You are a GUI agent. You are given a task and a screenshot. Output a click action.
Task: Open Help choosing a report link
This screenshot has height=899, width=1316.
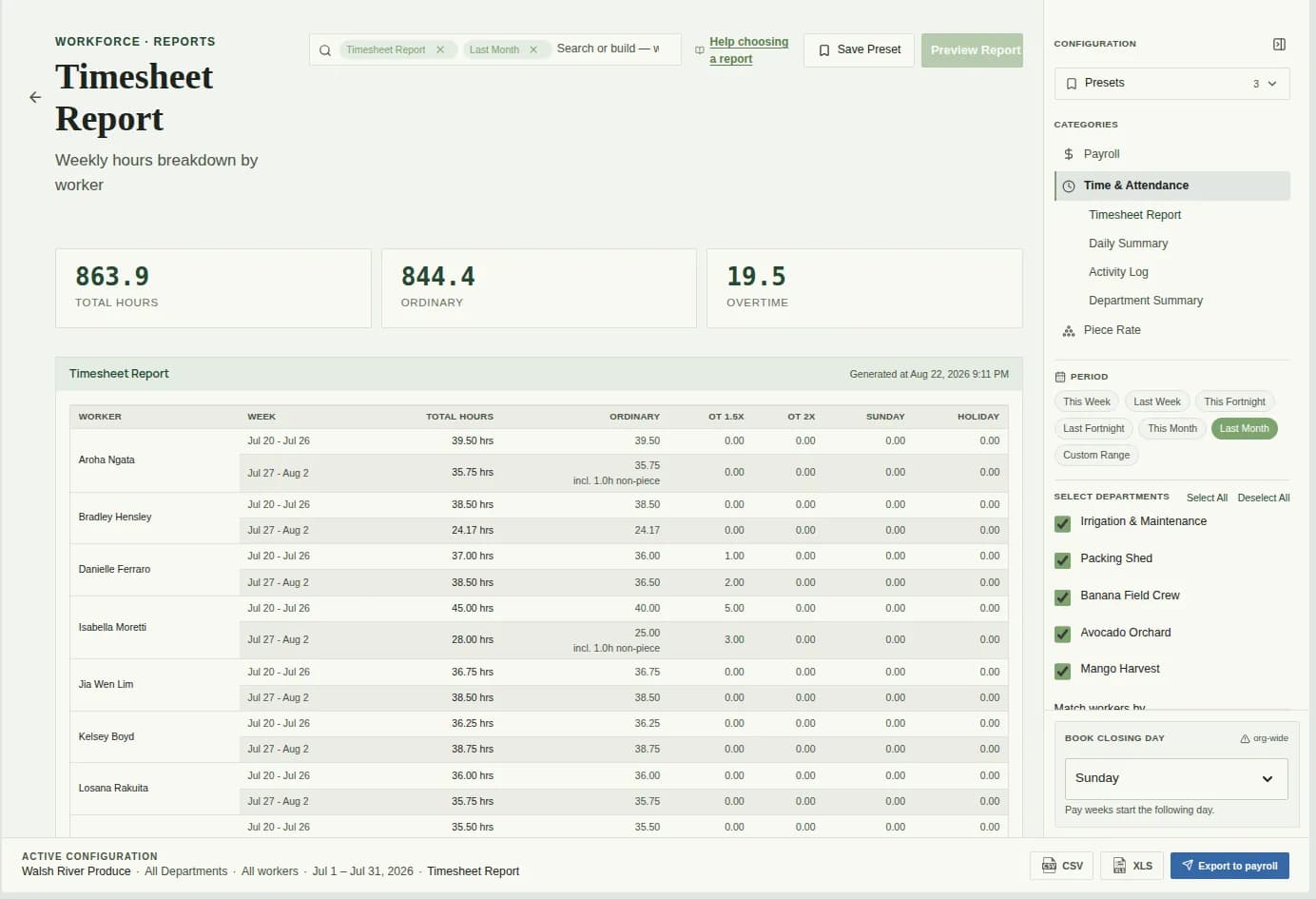click(x=748, y=50)
